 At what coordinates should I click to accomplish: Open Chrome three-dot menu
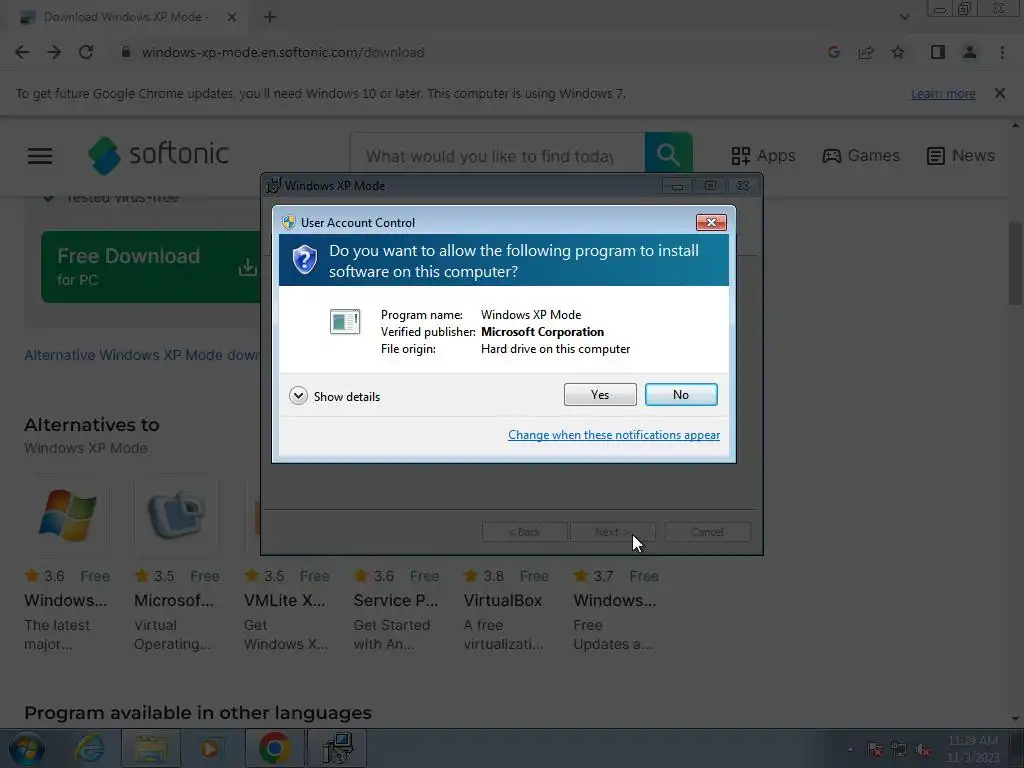pos(1002,52)
